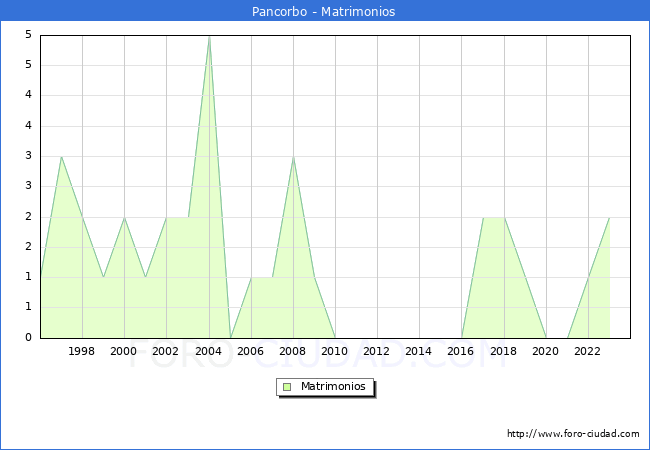The width and height of the screenshot is (650, 450).
Task: Click the Matrimonios legend label
Action: coord(333,387)
